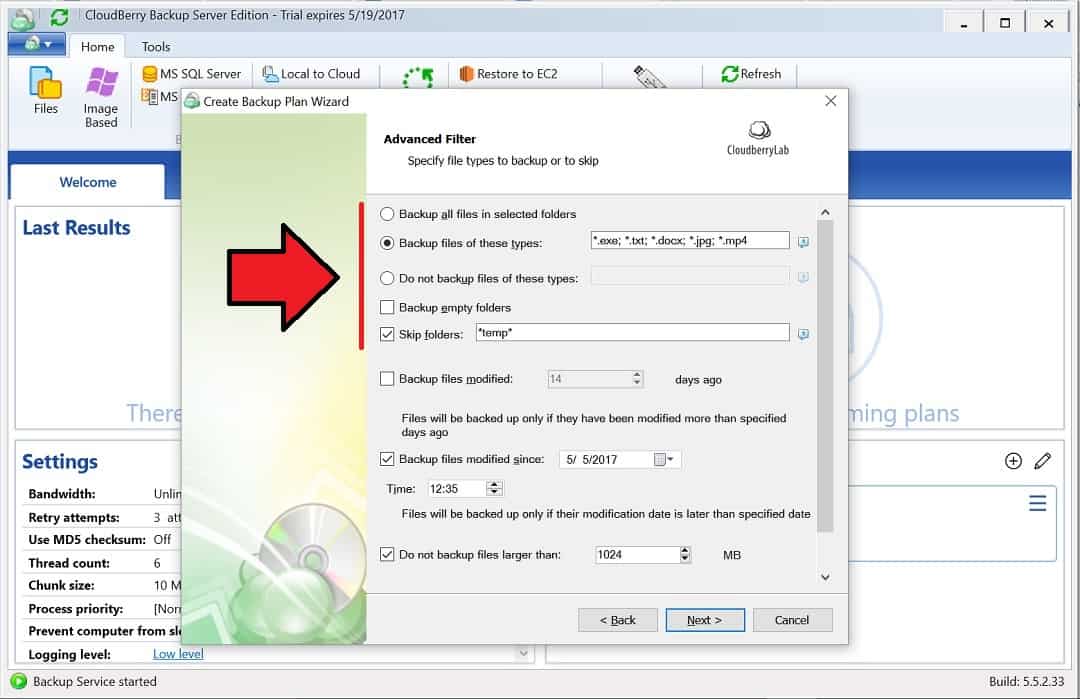1080x699 pixels.
Task: Switch to the Home ribbon tab
Action: point(97,47)
